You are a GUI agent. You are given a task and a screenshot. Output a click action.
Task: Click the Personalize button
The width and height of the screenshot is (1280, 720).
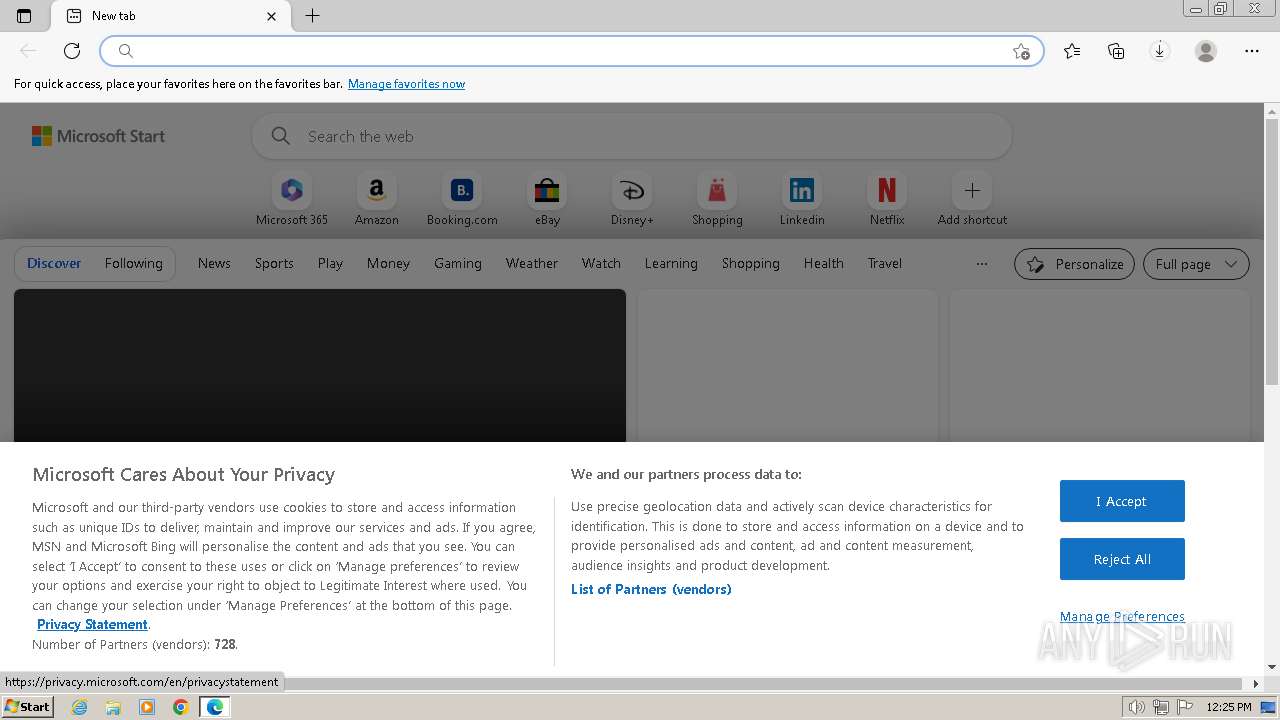point(1074,264)
